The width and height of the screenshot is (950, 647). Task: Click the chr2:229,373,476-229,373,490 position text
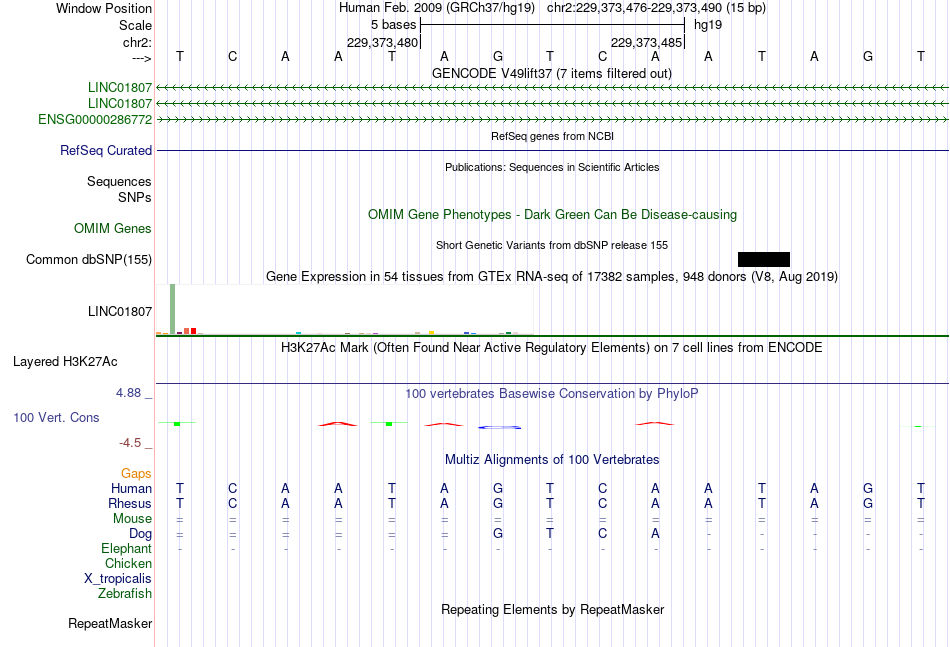[656, 8]
